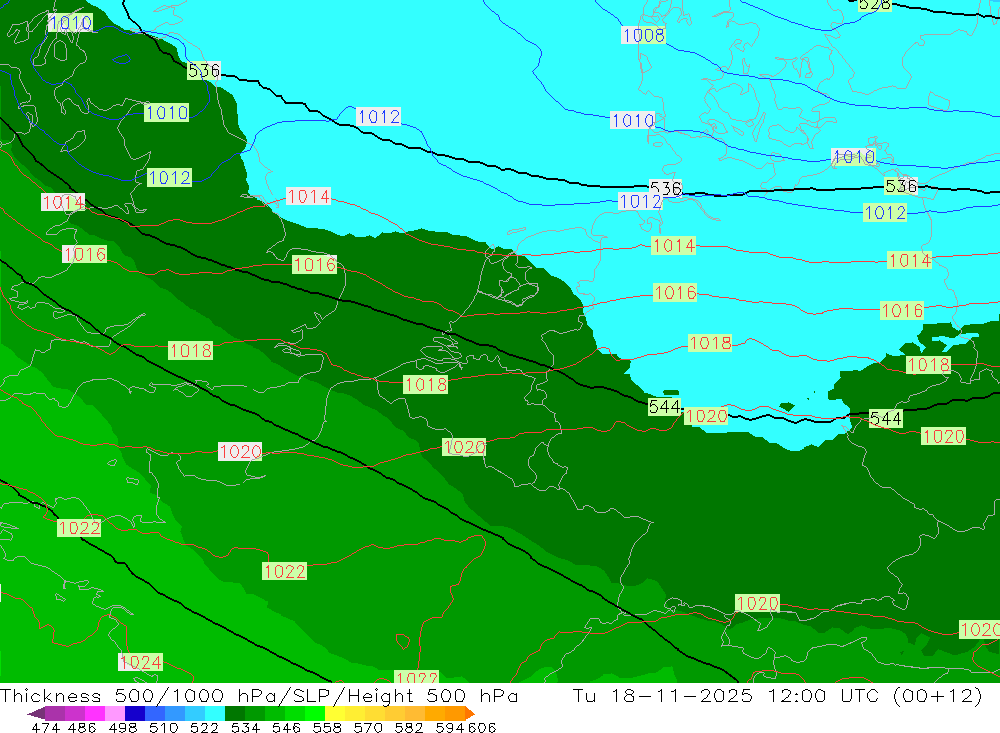This screenshot has width=1000, height=733.
Task: Click the blue 1008 isobar label
Action: pyautogui.click(x=643, y=35)
